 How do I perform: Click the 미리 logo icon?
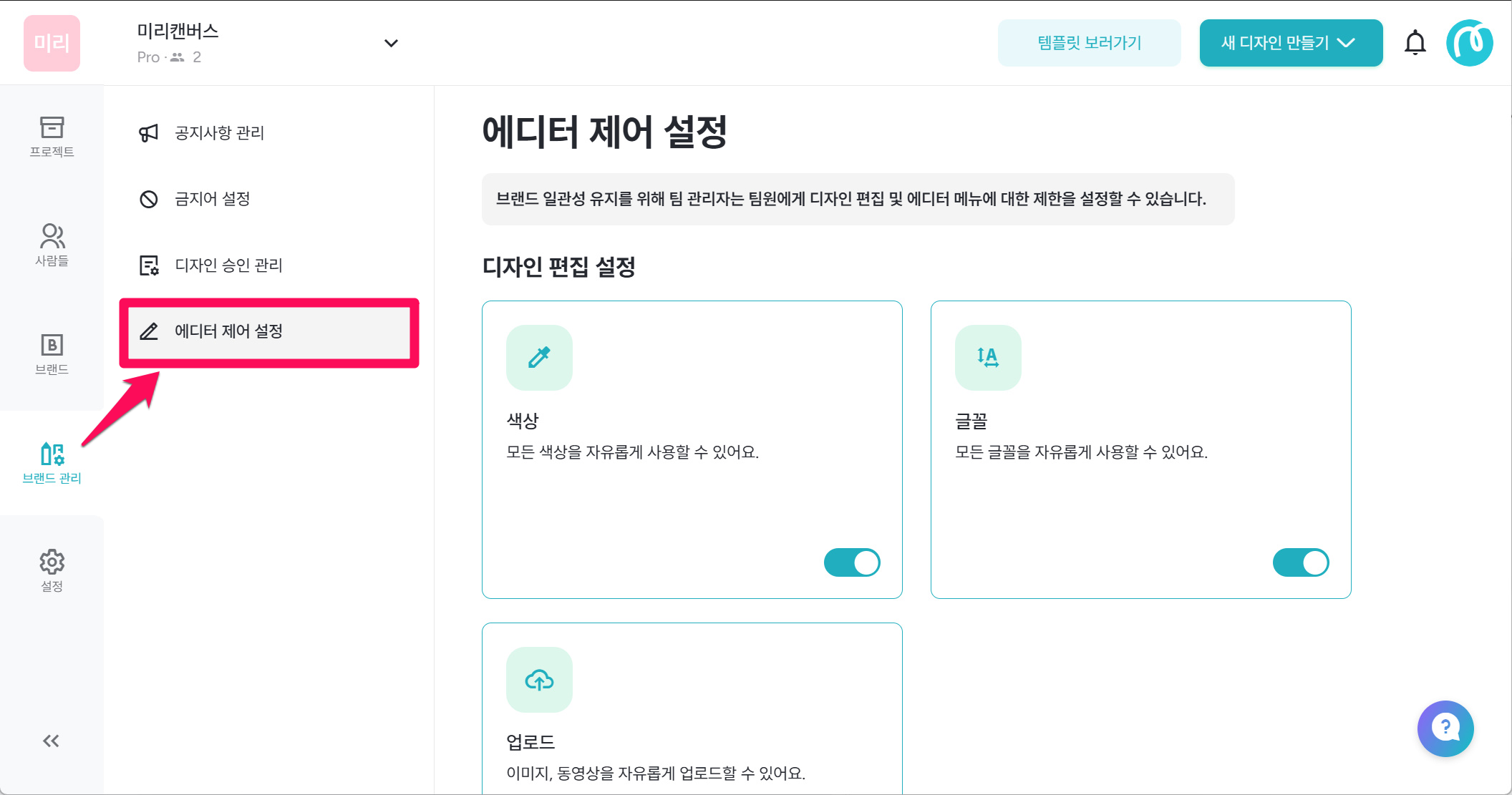pos(52,43)
